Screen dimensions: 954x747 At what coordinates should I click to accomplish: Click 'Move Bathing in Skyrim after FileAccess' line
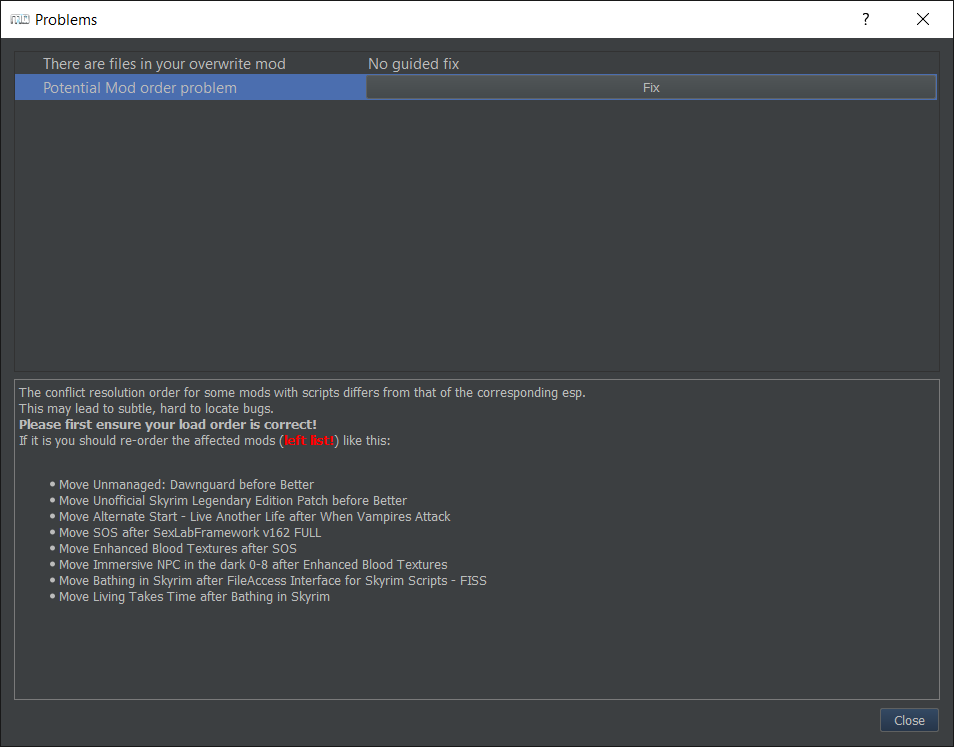pos(273,580)
